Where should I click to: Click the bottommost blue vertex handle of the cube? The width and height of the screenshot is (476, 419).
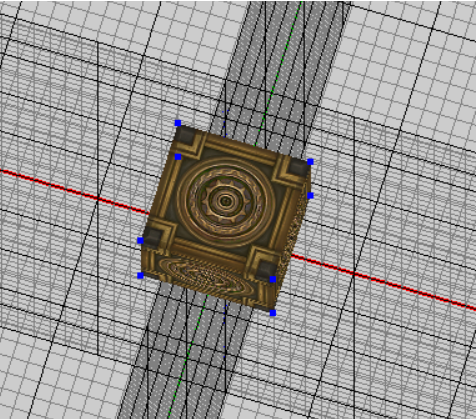pos(273,313)
